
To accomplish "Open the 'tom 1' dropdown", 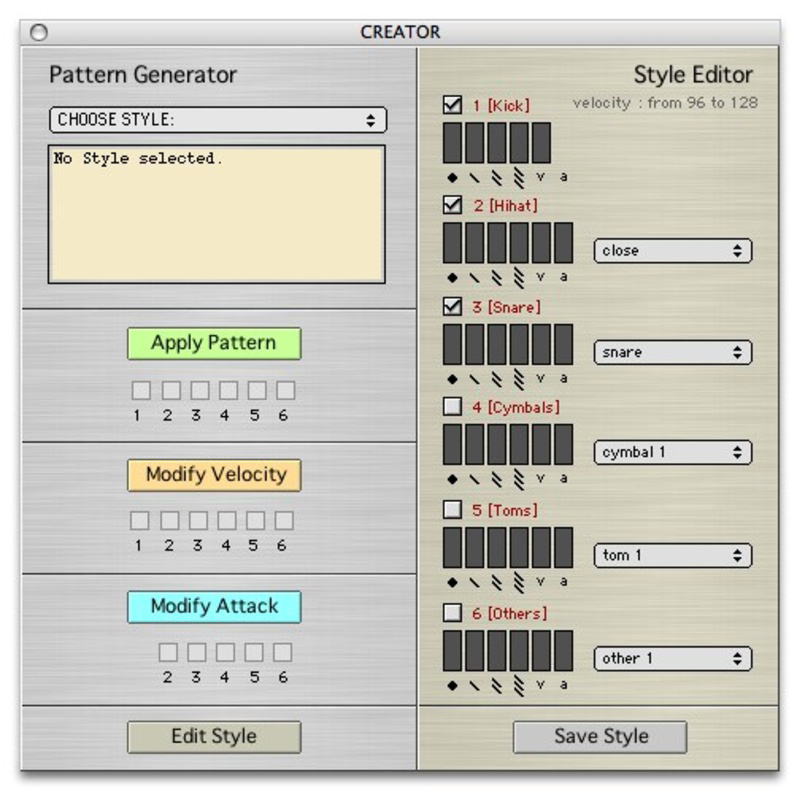I will (673, 555).
